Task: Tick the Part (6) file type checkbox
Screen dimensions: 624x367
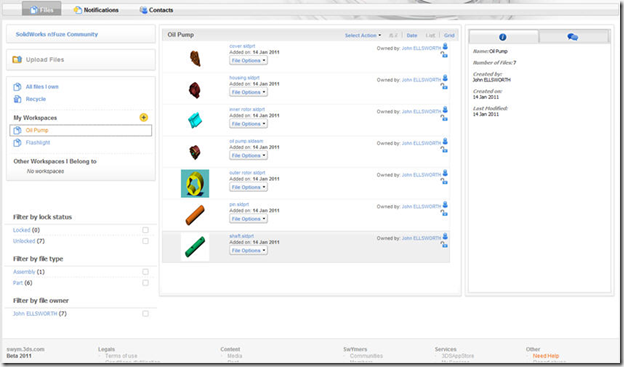Action: [x=145, y=283]
